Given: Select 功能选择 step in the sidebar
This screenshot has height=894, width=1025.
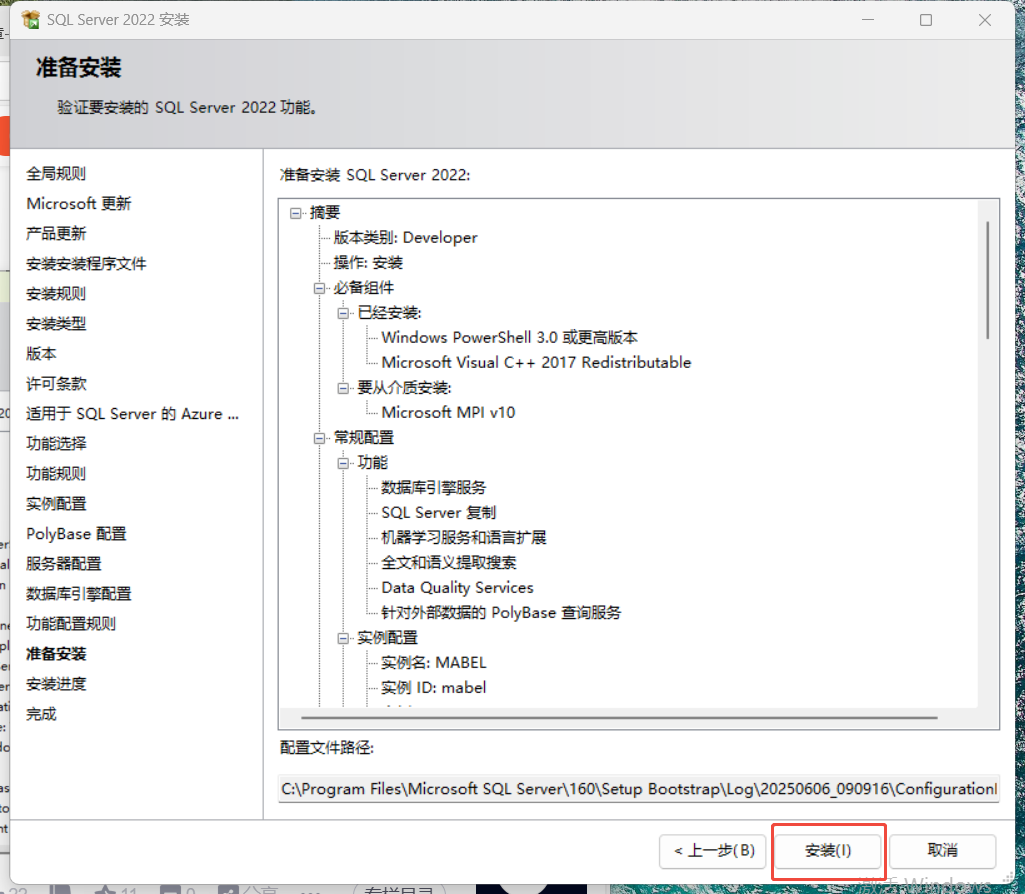Looking at the screenshot, I should [57, 443].
